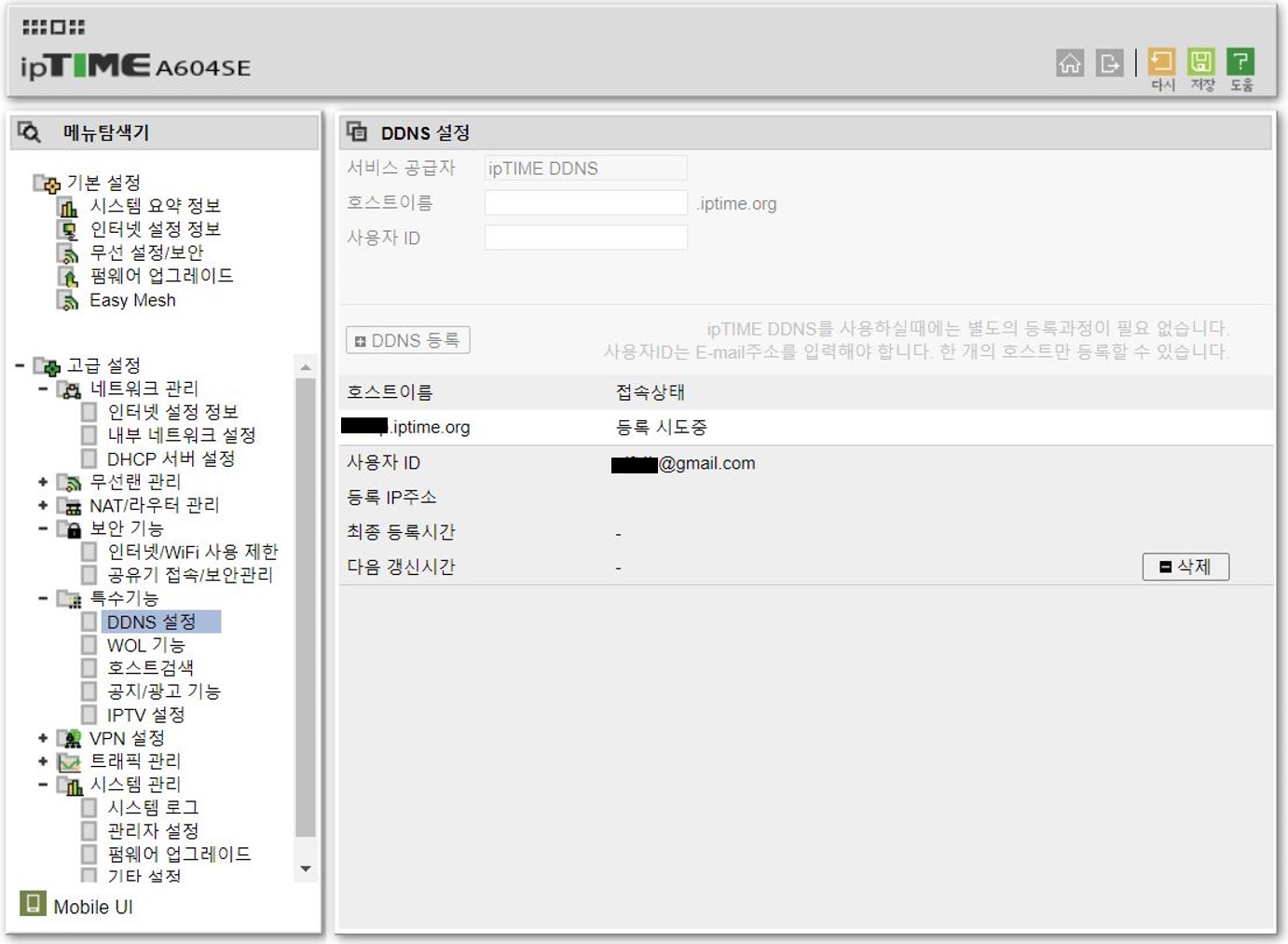The image size is (1288, 944).
Task: Click the menu tree scroll-up arrow
Action: (306, 367)
